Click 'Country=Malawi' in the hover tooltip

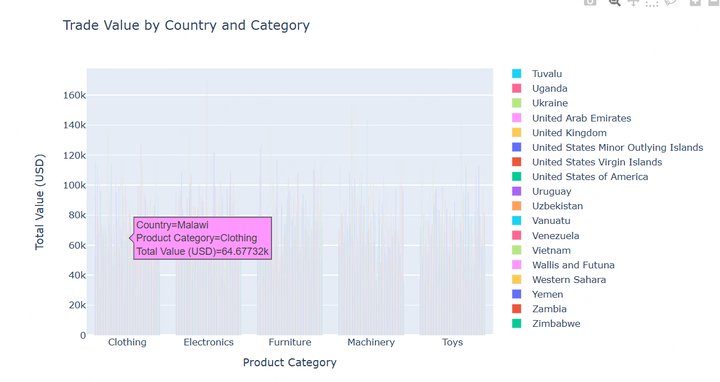point(173,225)
